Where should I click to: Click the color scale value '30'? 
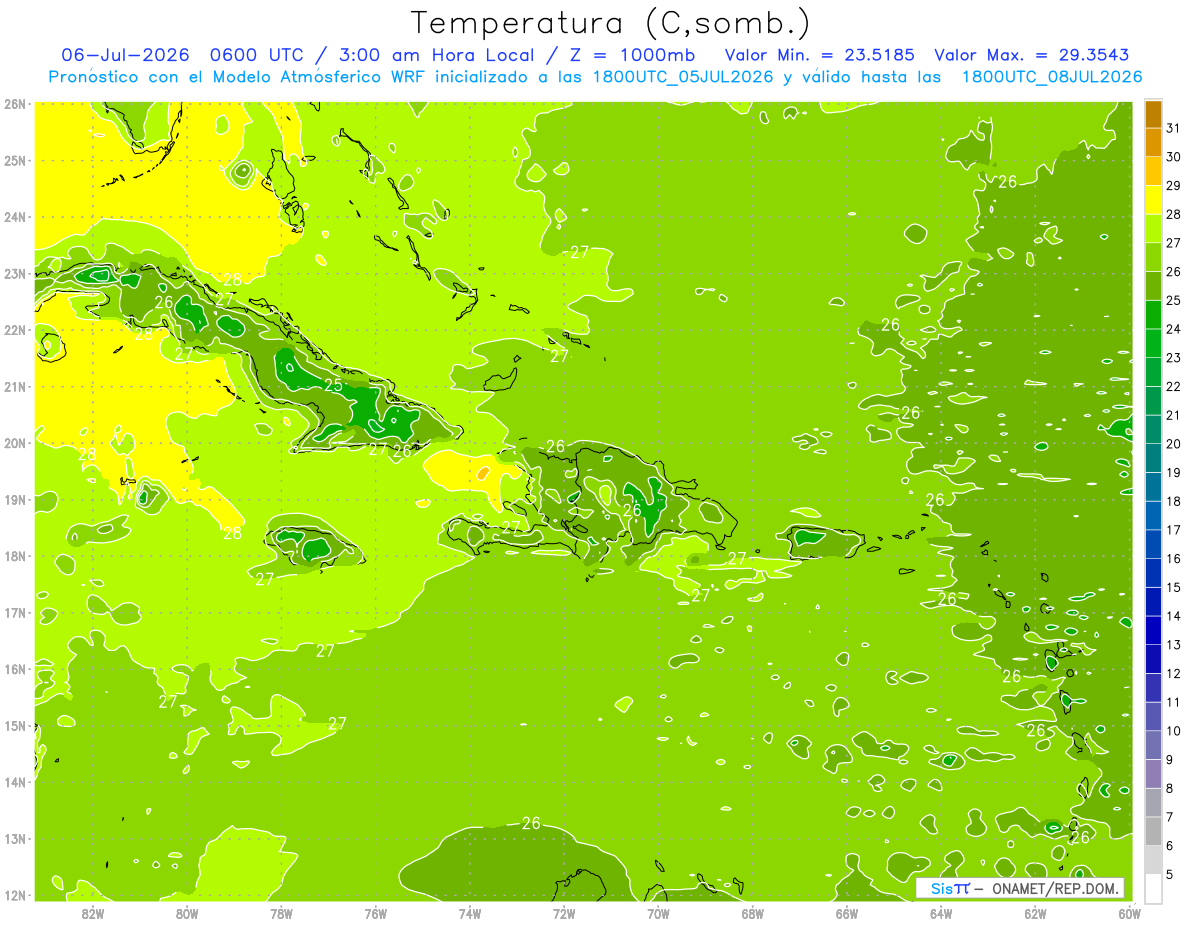(x=1173, y=157)
